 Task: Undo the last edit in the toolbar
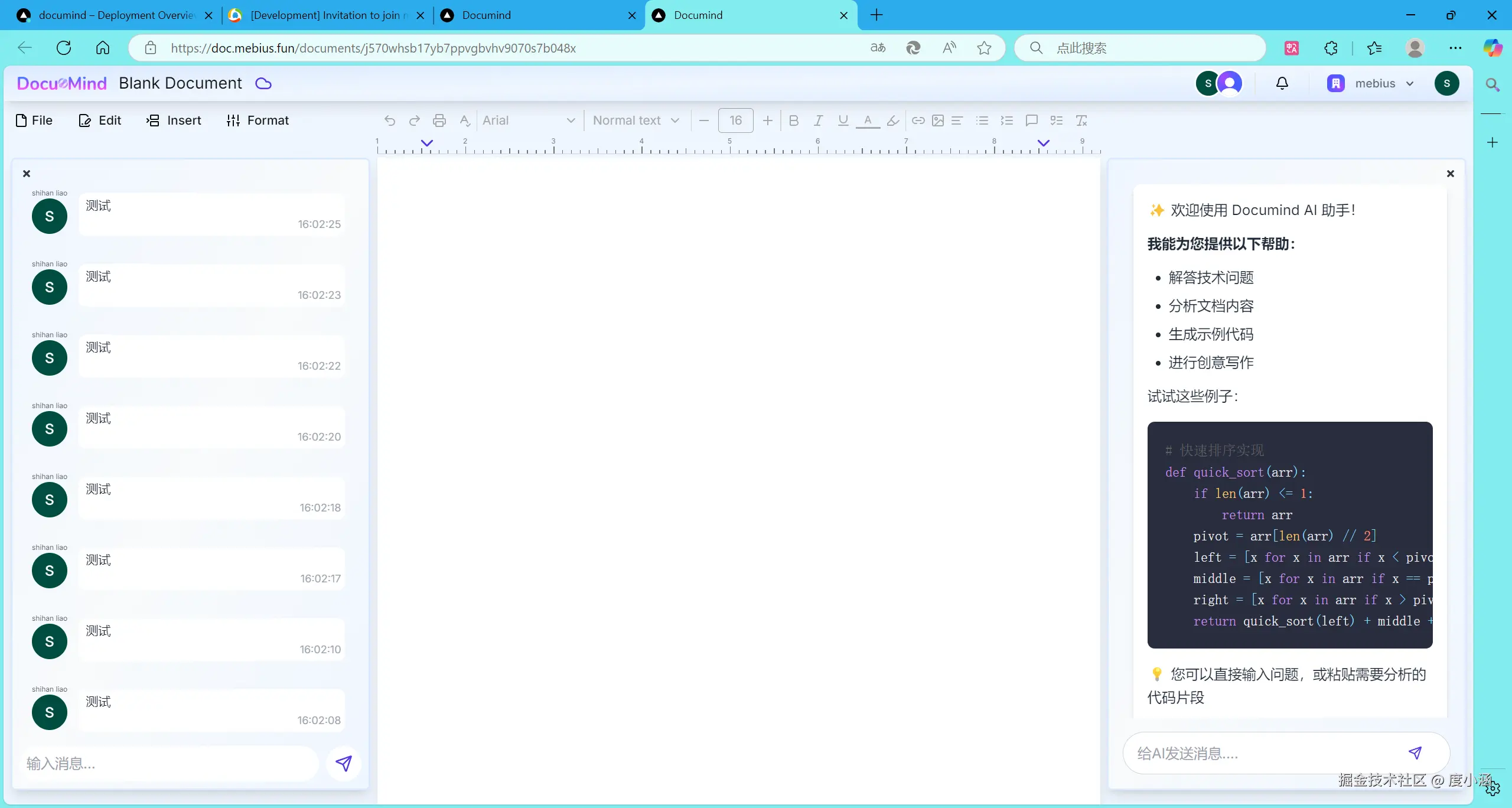coord(390,120)
